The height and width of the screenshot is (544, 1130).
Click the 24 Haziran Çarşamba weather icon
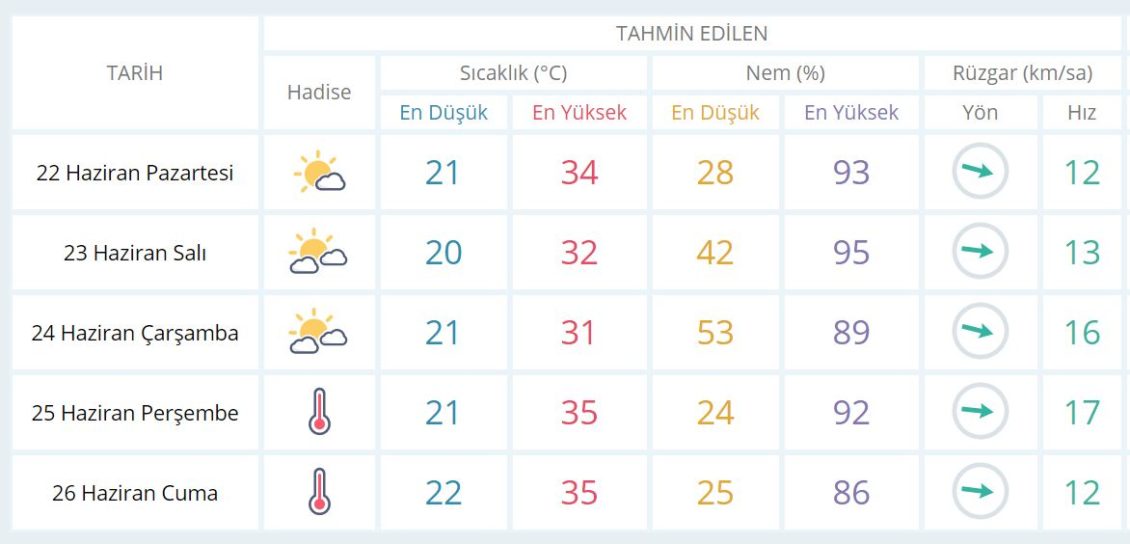[x=319, y=332]
